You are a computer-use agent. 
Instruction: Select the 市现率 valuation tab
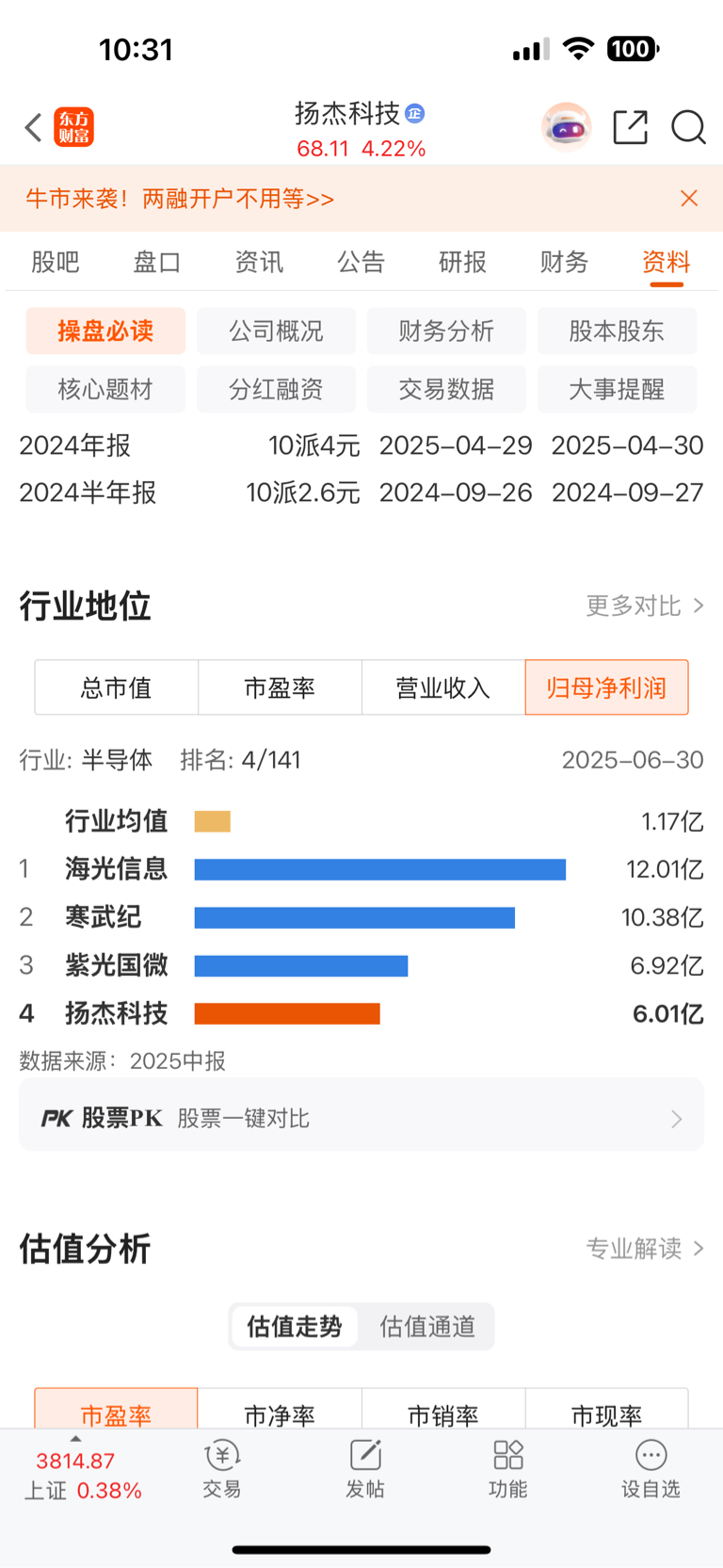pyautogui.click(x=606, y=1409)
